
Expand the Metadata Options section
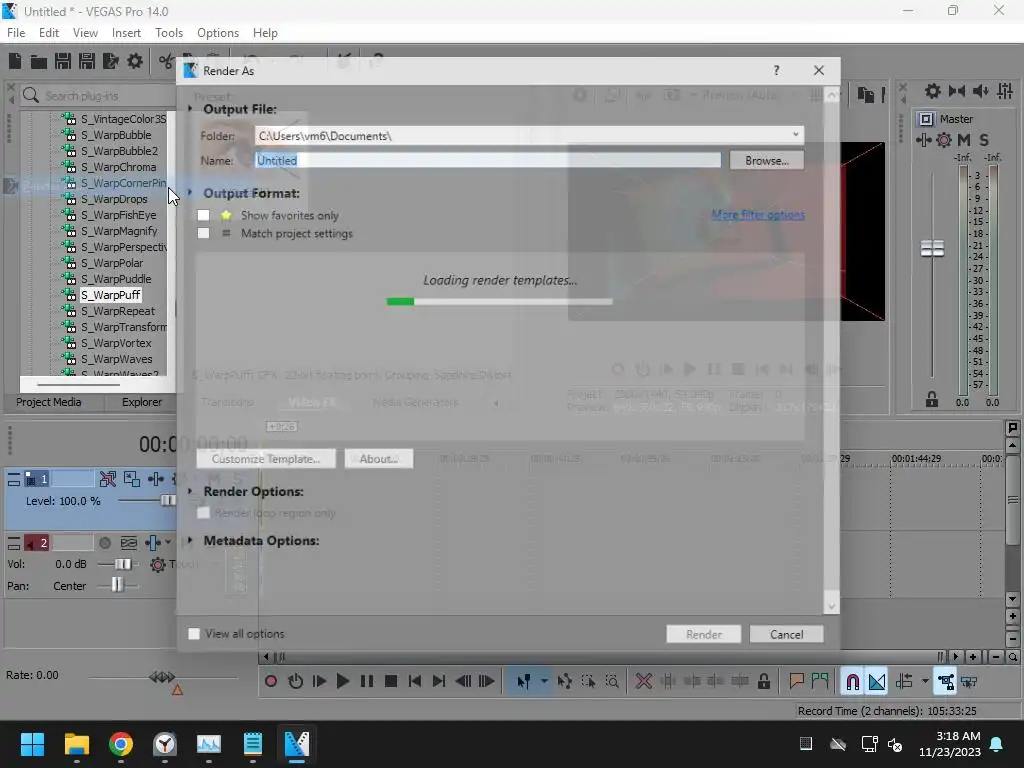point(190,540)
